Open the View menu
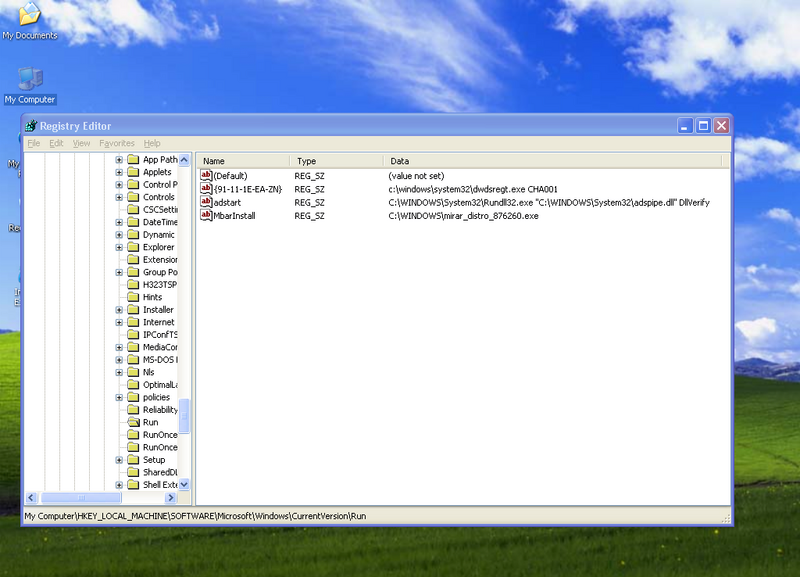 [81, 143]
